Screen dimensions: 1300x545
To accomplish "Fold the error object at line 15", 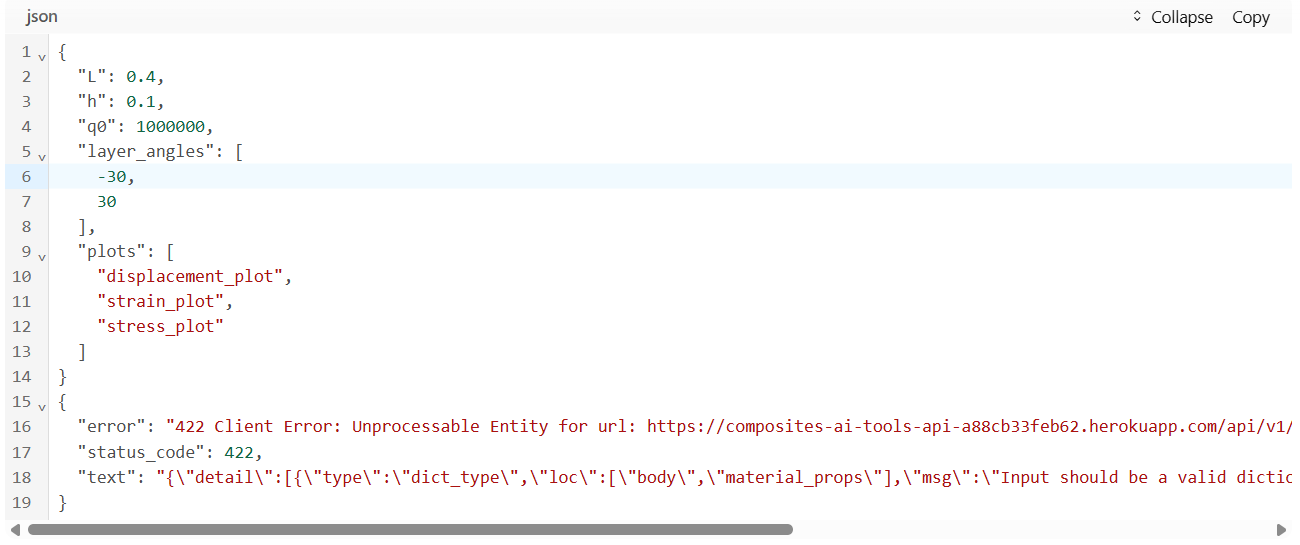I will coord(42,404).
